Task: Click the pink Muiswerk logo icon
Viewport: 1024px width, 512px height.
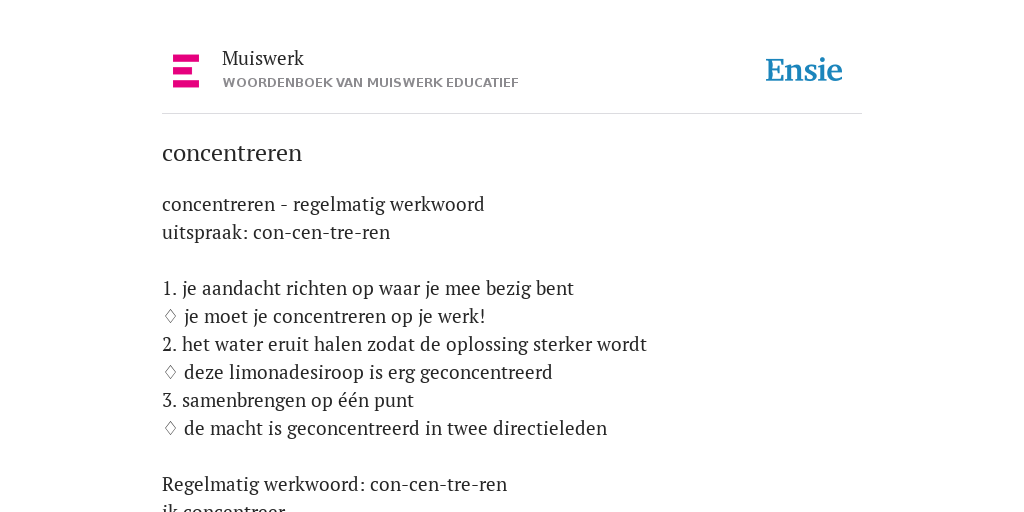Action: pos(186,71)
